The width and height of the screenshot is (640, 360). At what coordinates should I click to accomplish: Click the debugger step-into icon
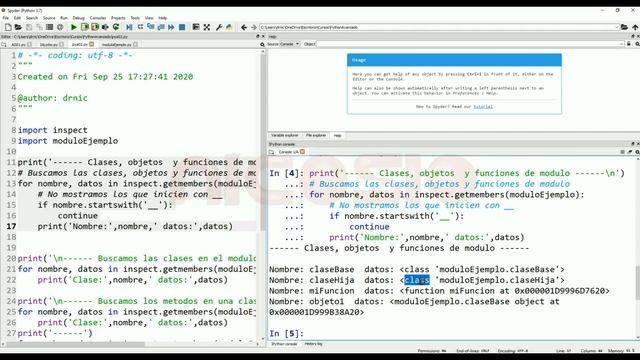pos(151,27)
